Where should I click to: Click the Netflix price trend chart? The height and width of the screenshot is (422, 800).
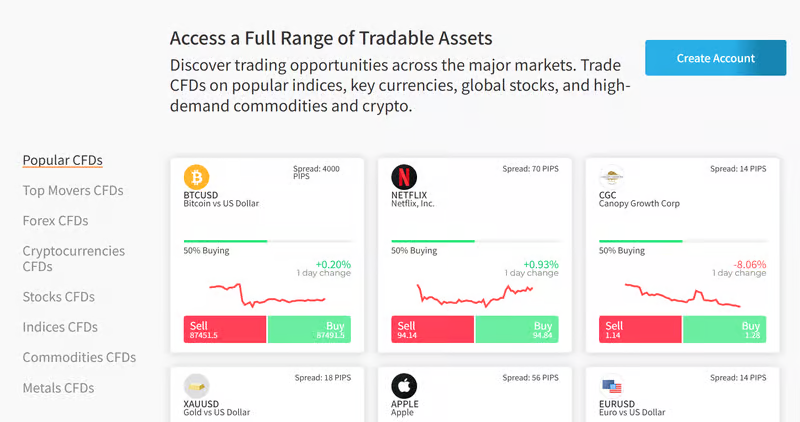point(475,293)
